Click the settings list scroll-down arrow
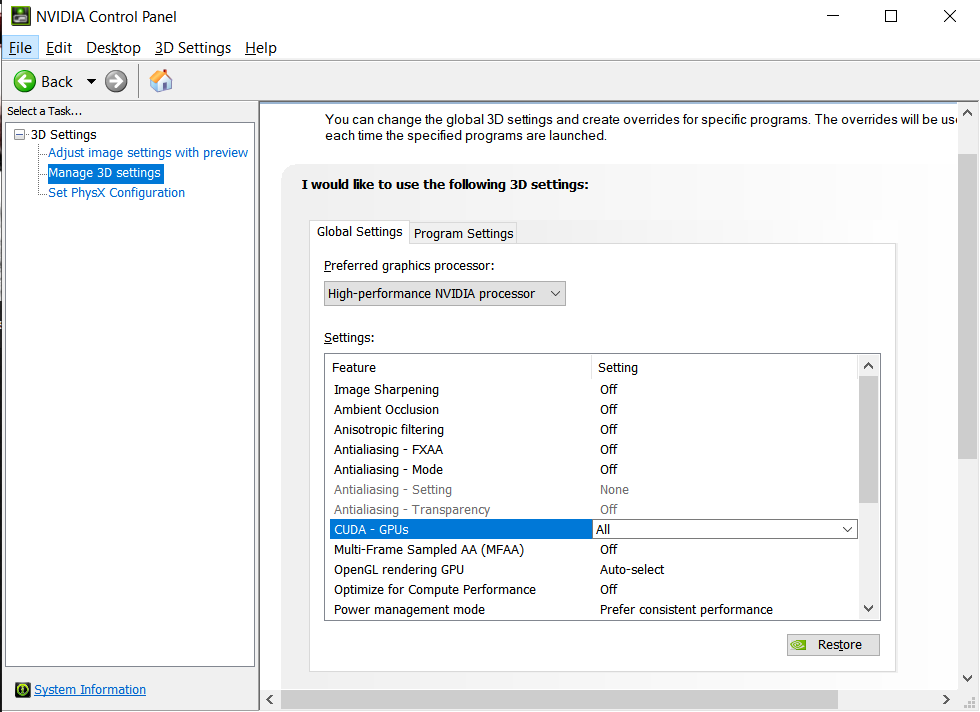Screen dimensions: 980x712 [x=868, y=608]
